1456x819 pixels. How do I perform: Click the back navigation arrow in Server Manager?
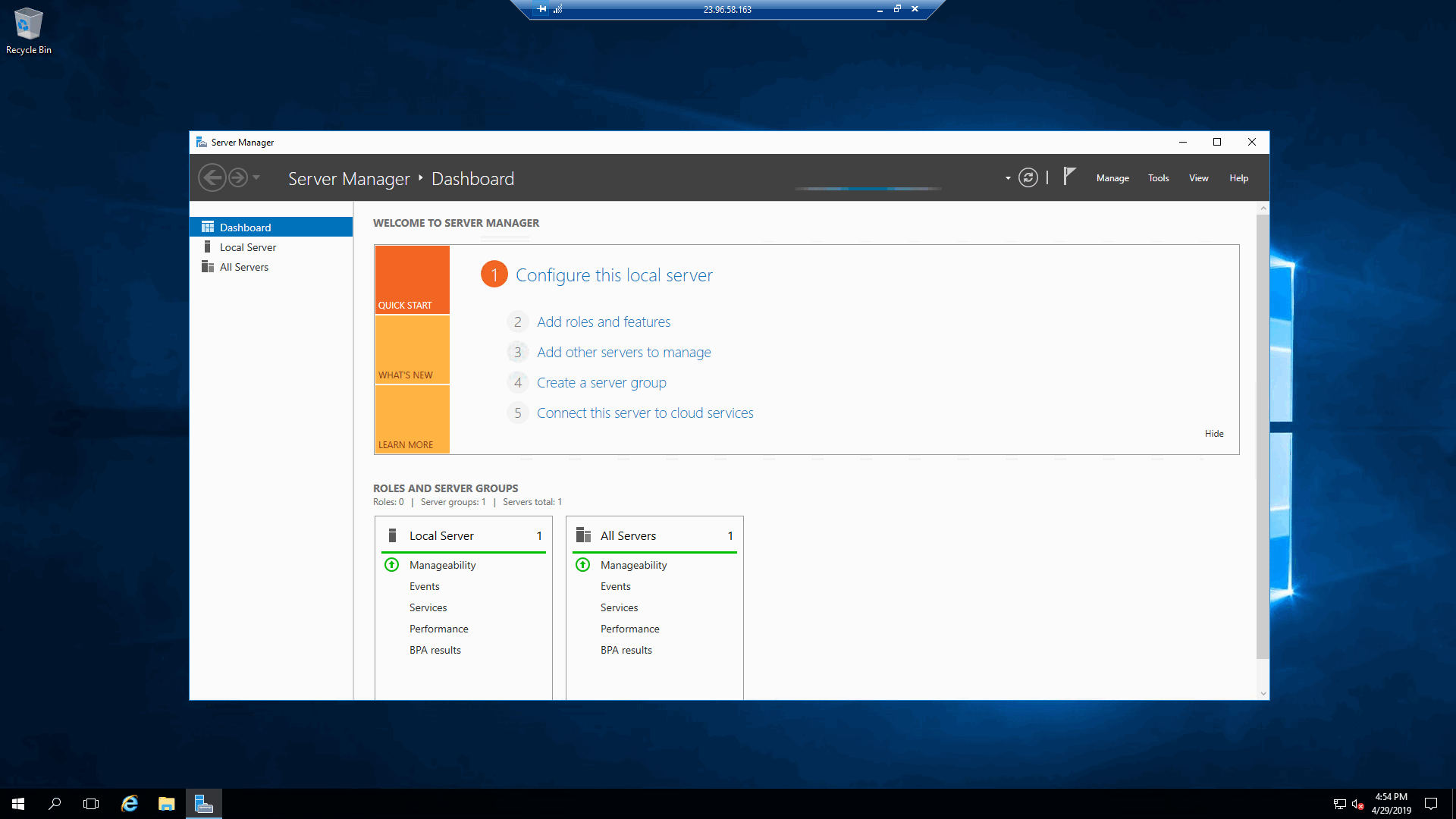(212, 177)
